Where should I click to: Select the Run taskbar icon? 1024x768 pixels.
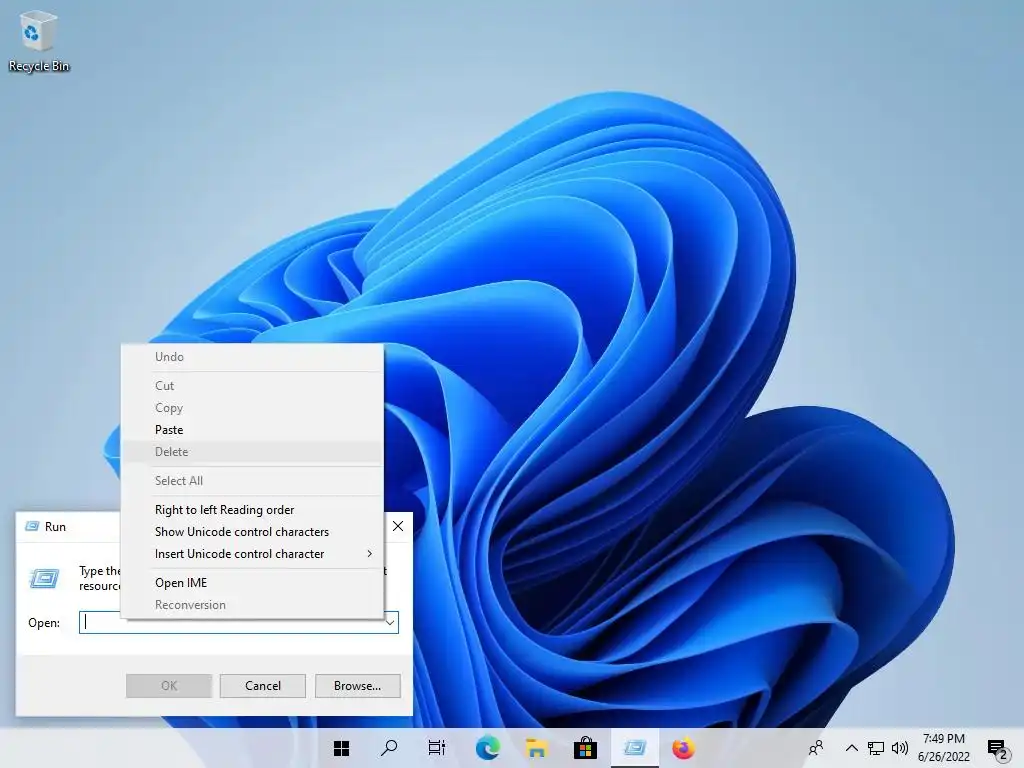tap(635, 748)
